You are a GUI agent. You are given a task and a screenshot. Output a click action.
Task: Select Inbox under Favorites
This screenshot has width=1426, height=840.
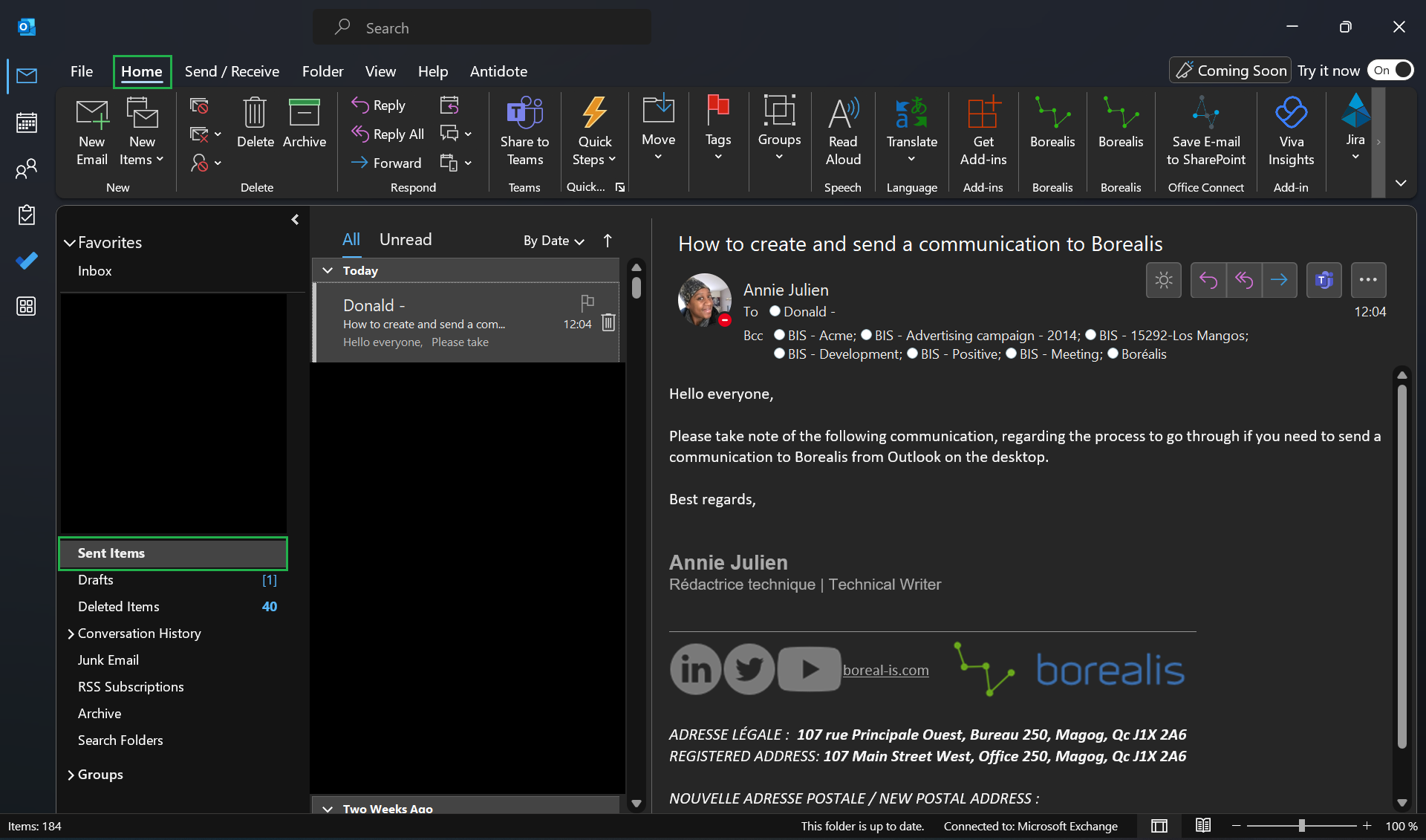pos(95,271)
